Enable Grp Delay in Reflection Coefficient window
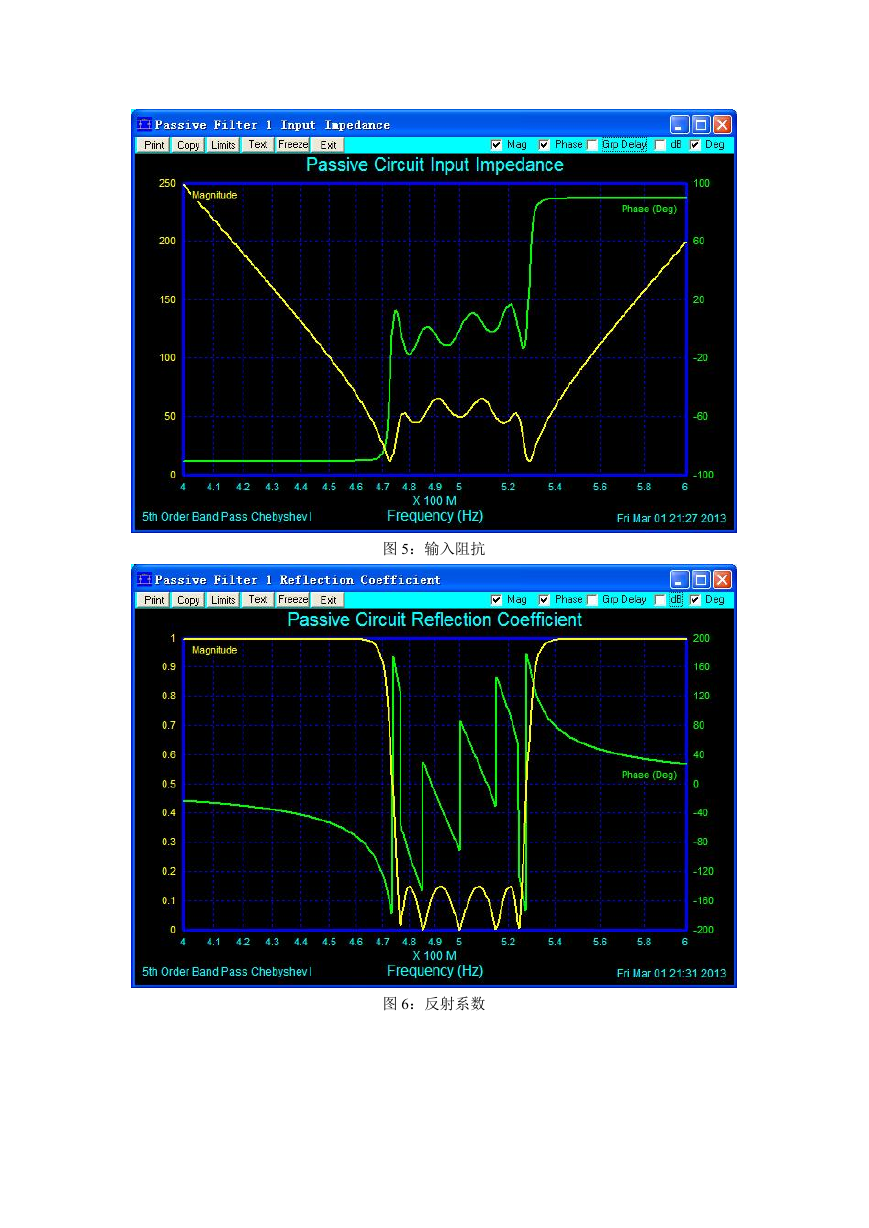Image resolution: width=869 pixels, height=1228 pixels. (x=592, y=600)
